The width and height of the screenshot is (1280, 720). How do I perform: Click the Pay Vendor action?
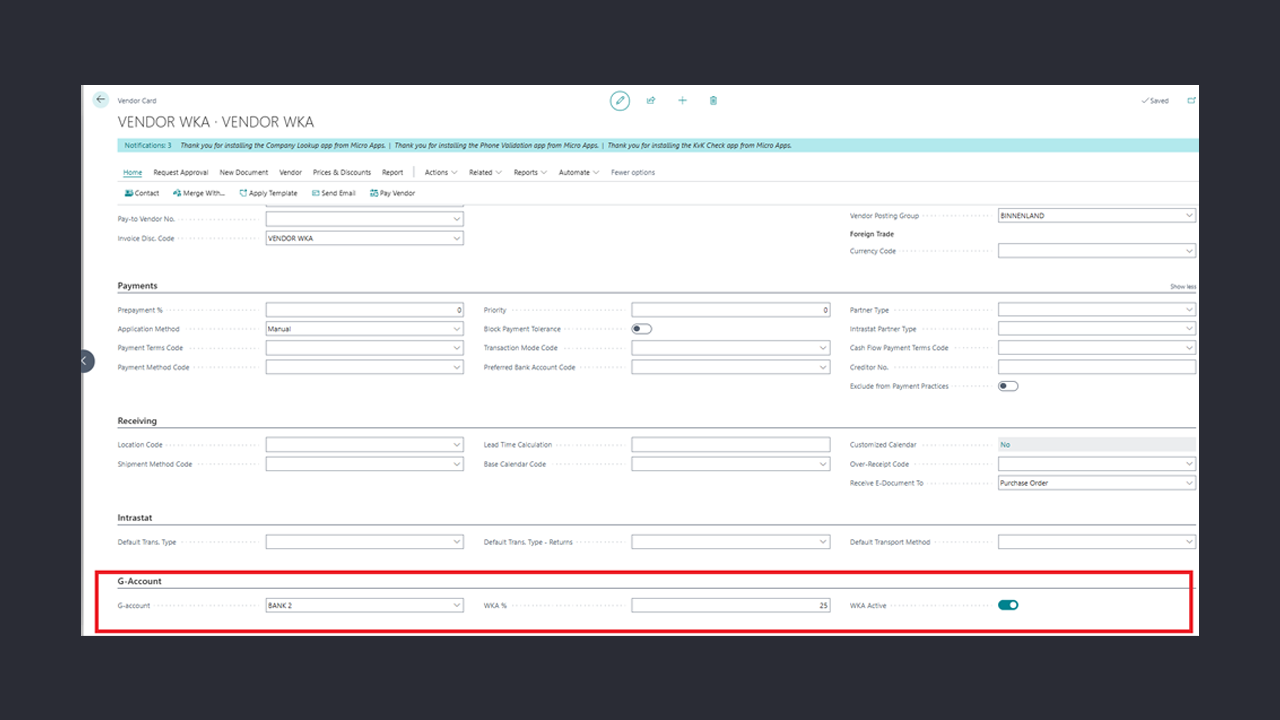click(x=392, y=193)
